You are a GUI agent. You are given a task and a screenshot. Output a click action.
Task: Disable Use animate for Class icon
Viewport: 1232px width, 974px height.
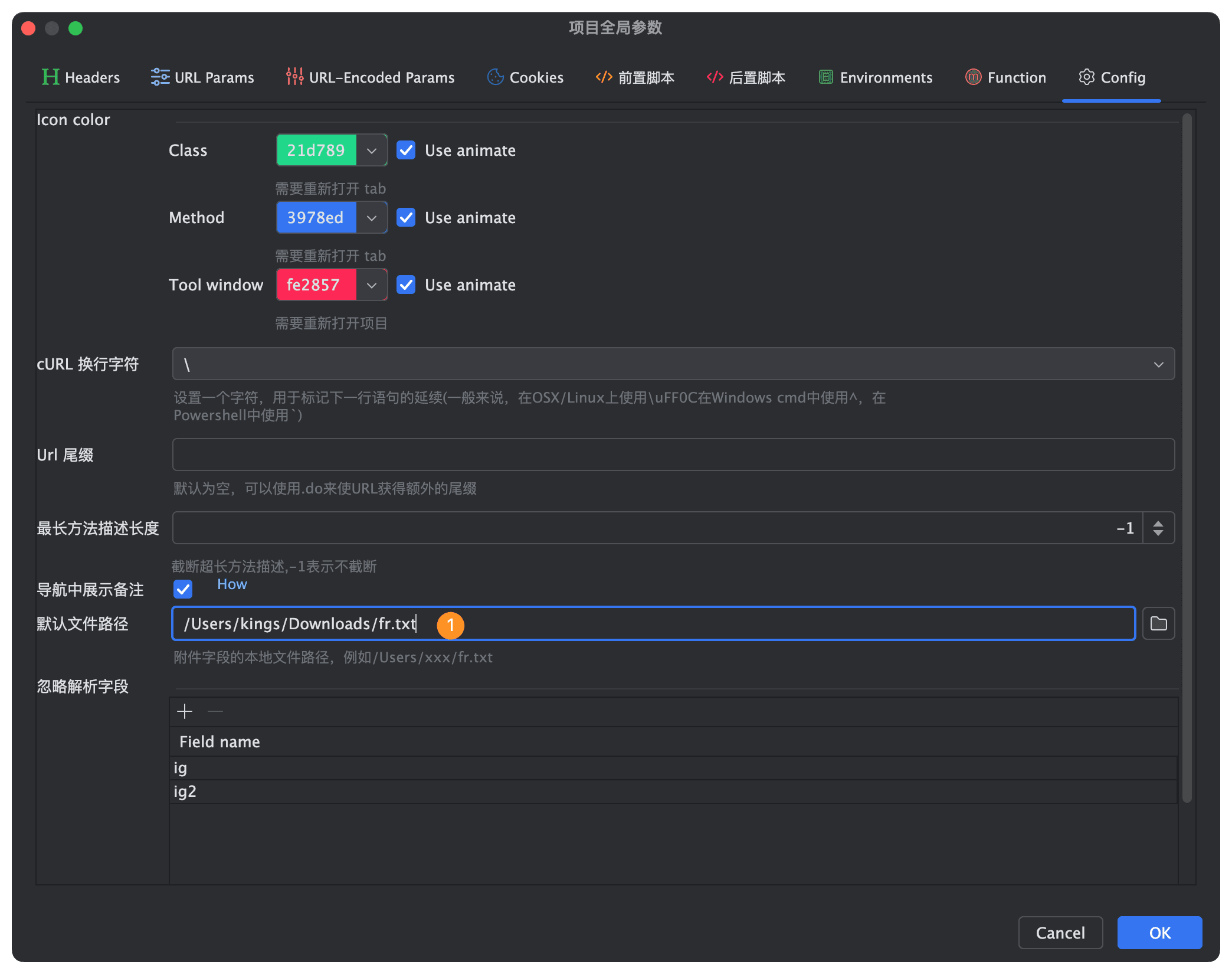tap(406, 150)
